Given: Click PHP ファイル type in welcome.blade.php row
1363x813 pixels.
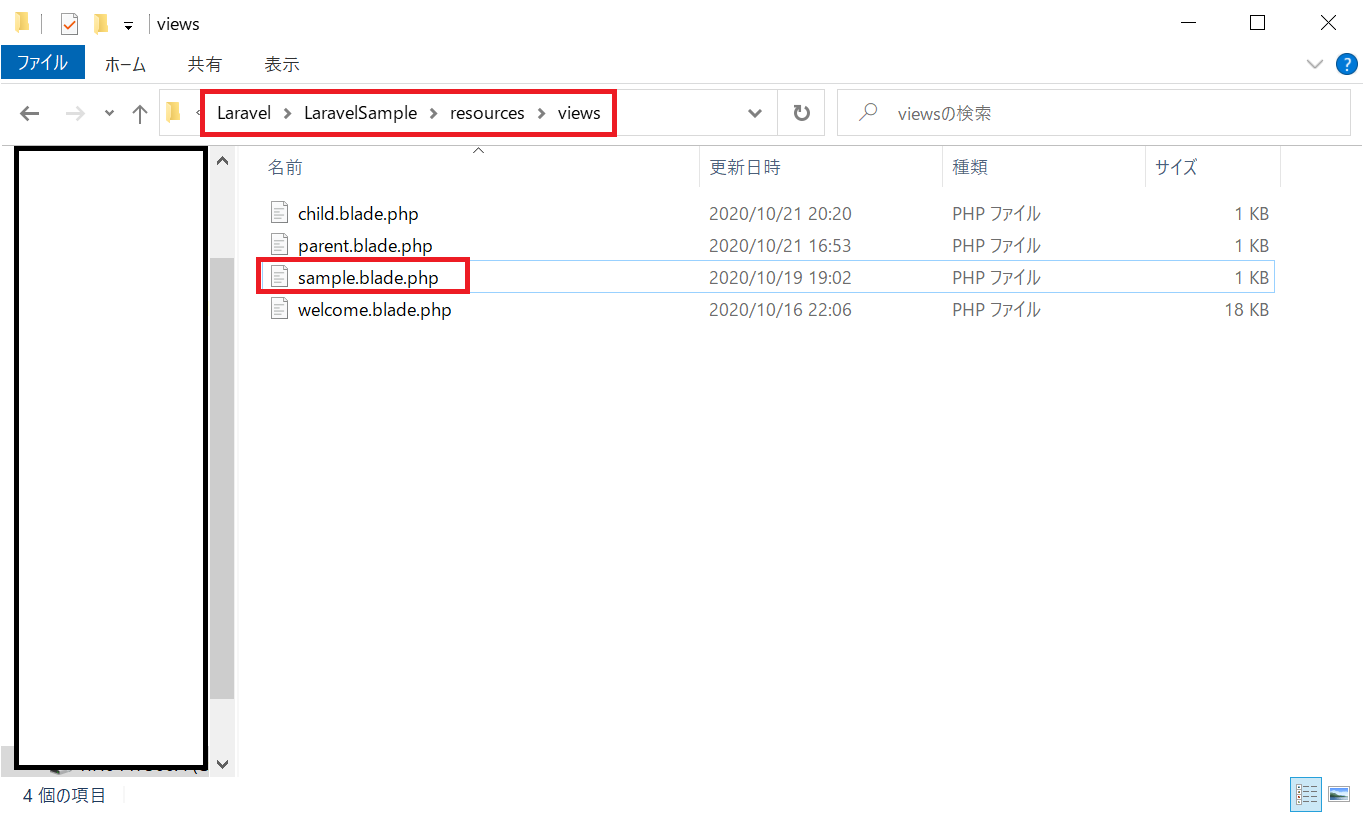Looking at the screenshot, I should tap(996, 310).
